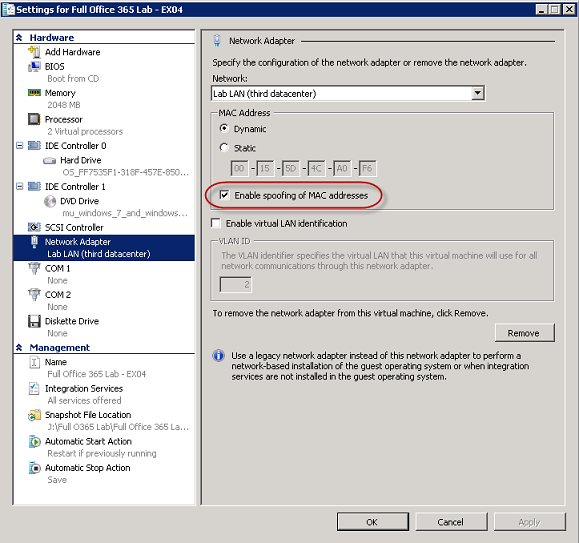Open the SCSI Controller icon
Image resolution: width=579 pixels, height=543 pixels.
click(34, 227)
